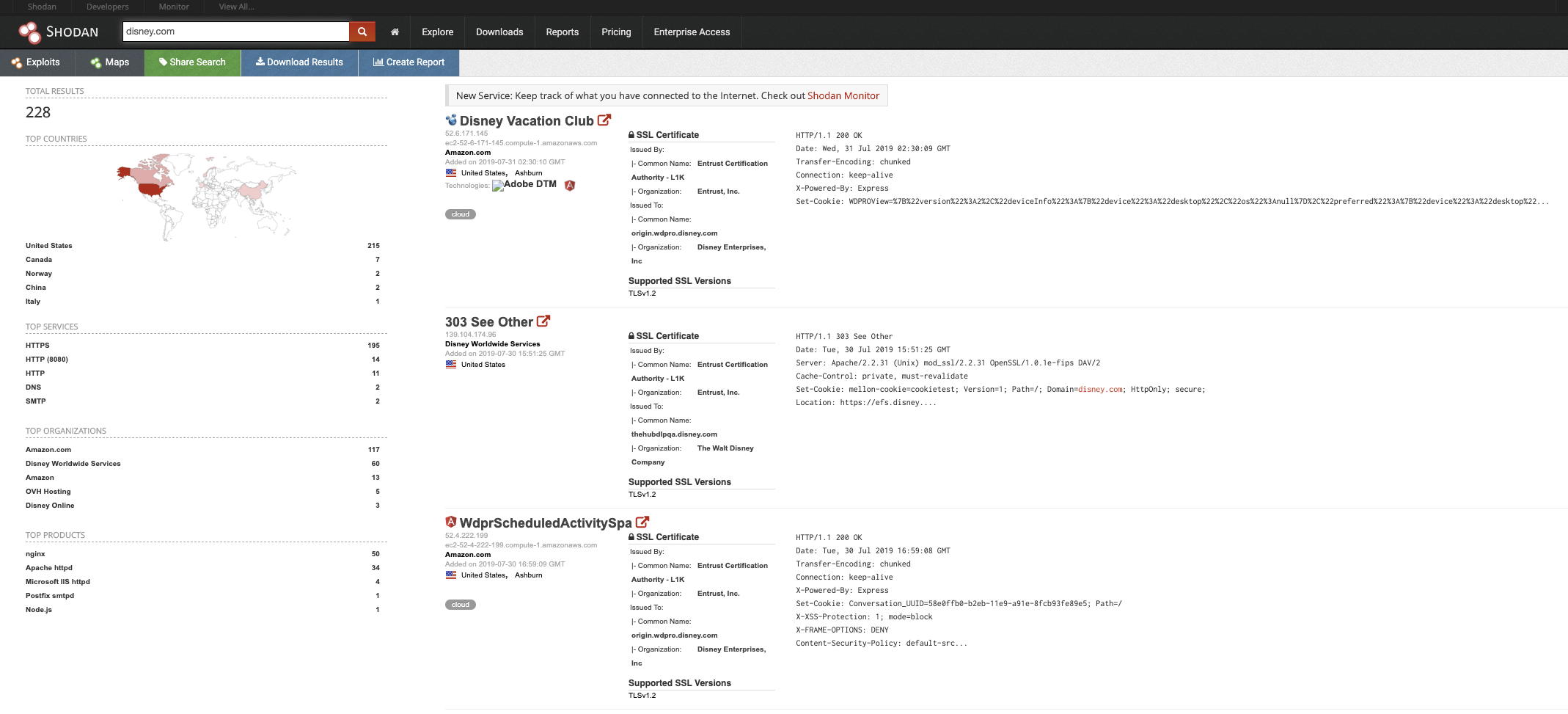Click the cloud tag under Disney Vacation Club

click(x=461, y=214)
